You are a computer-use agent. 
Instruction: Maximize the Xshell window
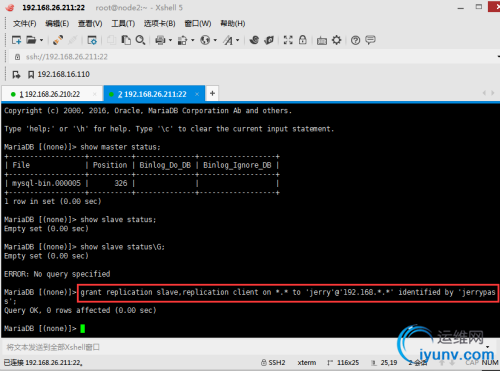click(x=479, y=7)
